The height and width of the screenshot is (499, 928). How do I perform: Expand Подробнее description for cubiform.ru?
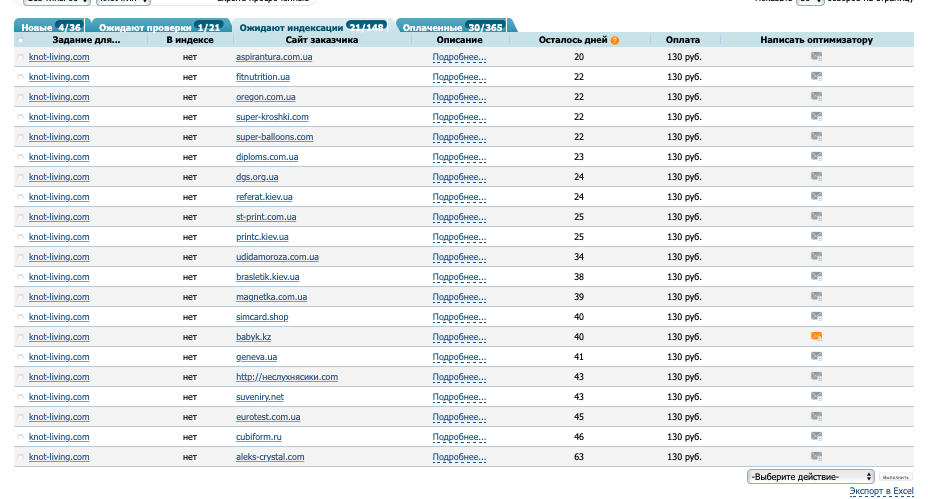[459, 437]
